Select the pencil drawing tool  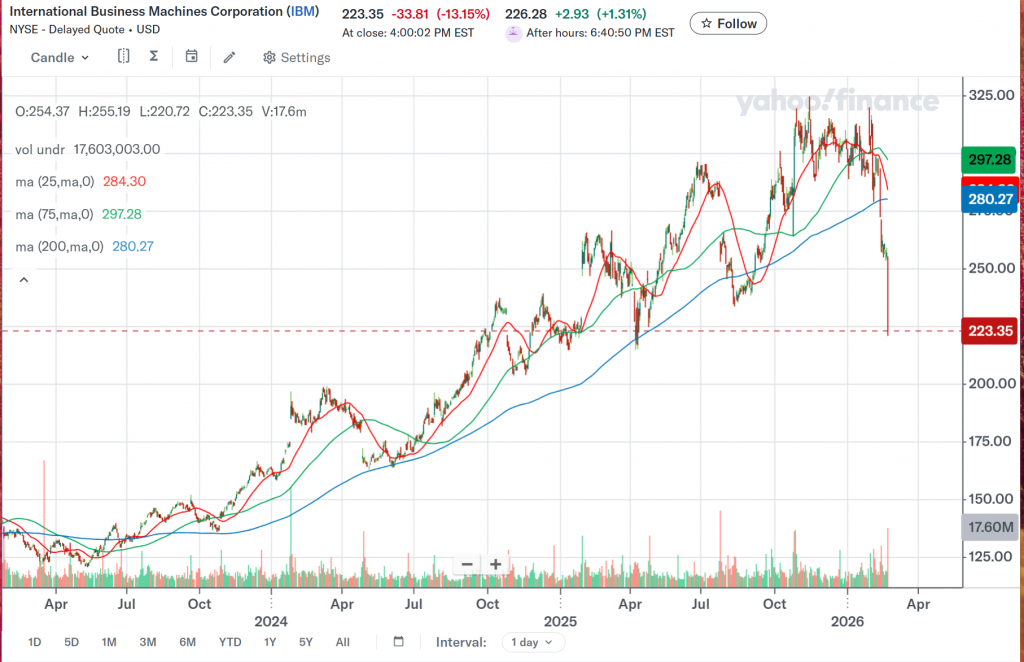[x=229, y=57]
